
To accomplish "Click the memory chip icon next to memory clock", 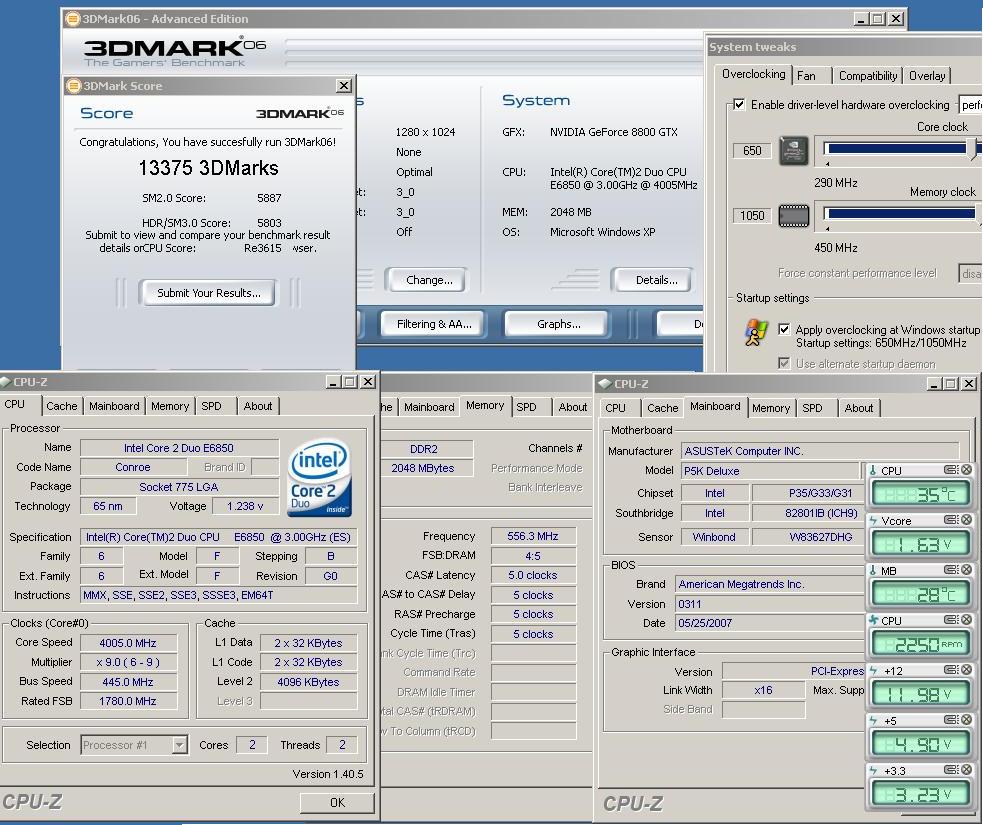I will click(x=794, y=216).
